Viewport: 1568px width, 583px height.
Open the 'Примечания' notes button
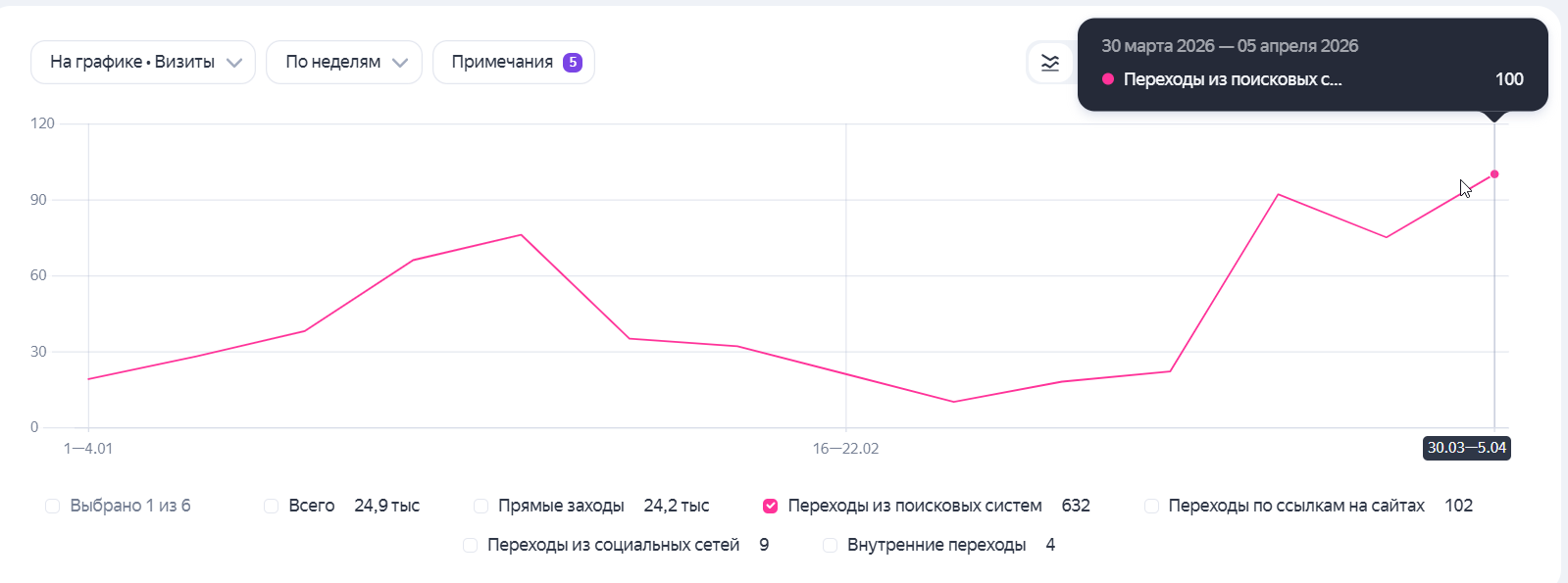[502, 63]
